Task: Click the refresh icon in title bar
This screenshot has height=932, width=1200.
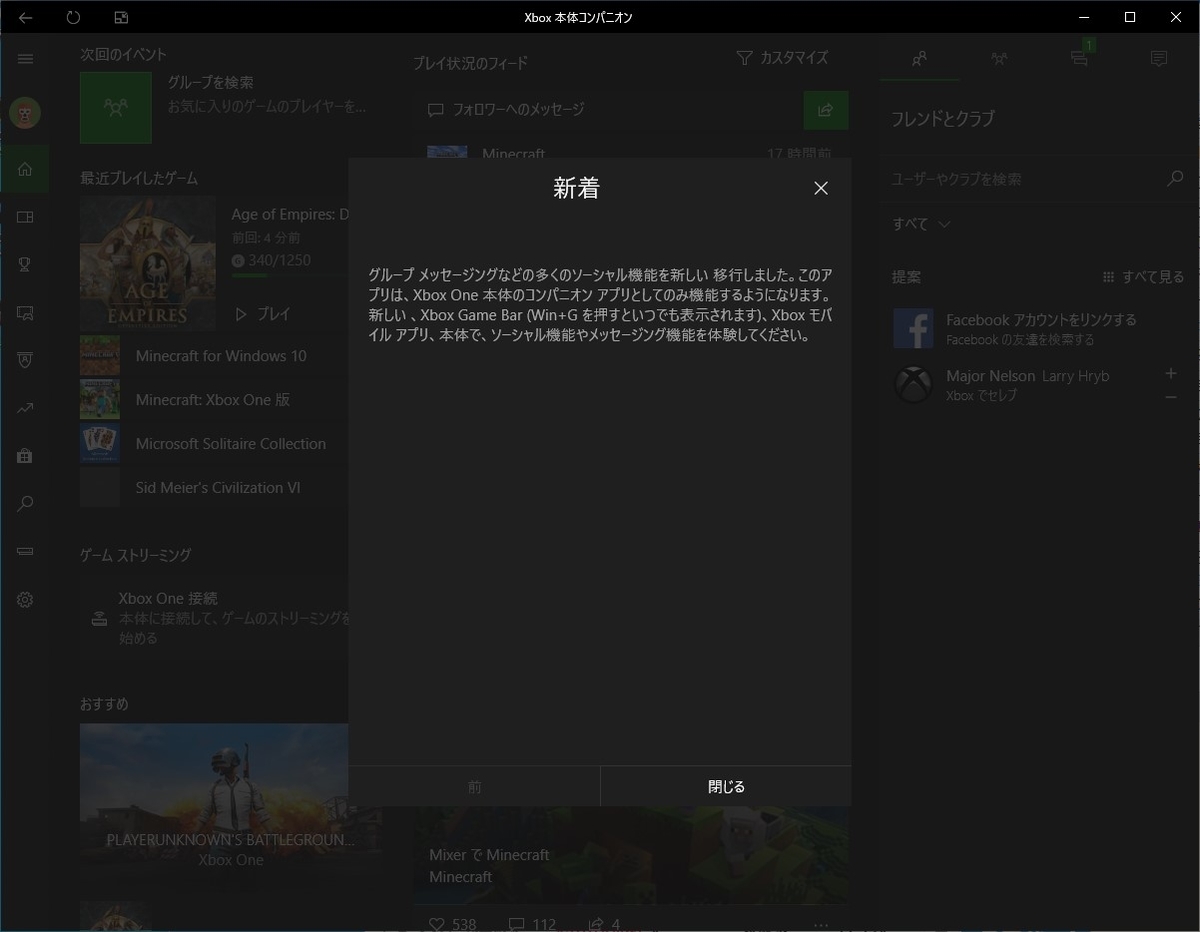Action: click(73, 17)
